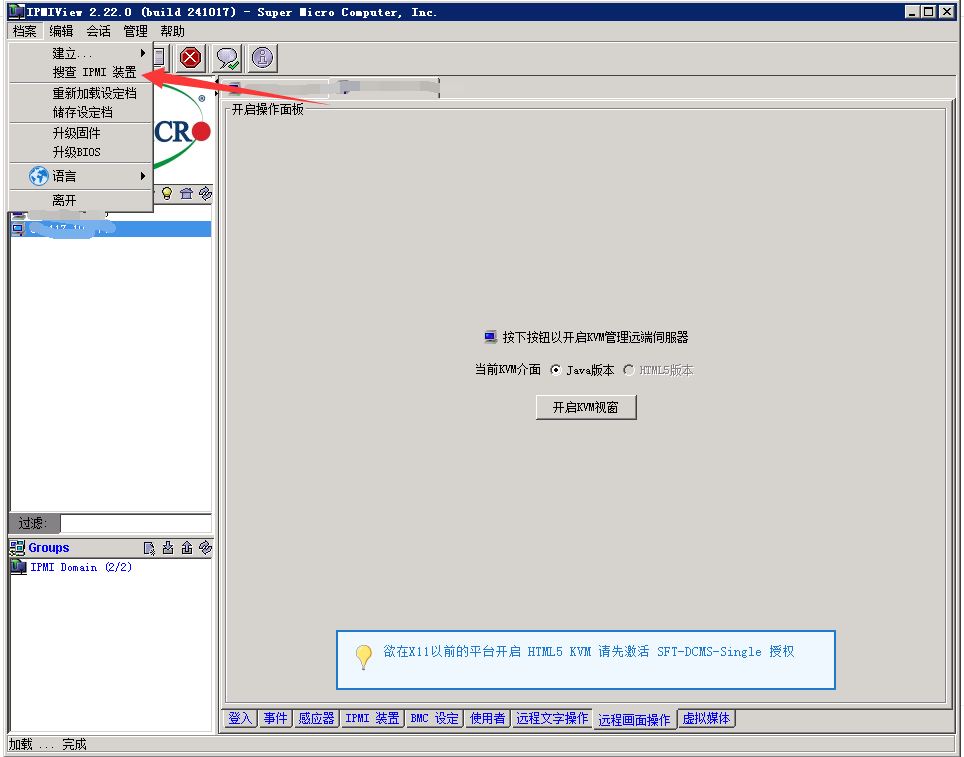Click the 过滤 filter input field
Screen dimensions: 964x757
click(x=136, y=523)
